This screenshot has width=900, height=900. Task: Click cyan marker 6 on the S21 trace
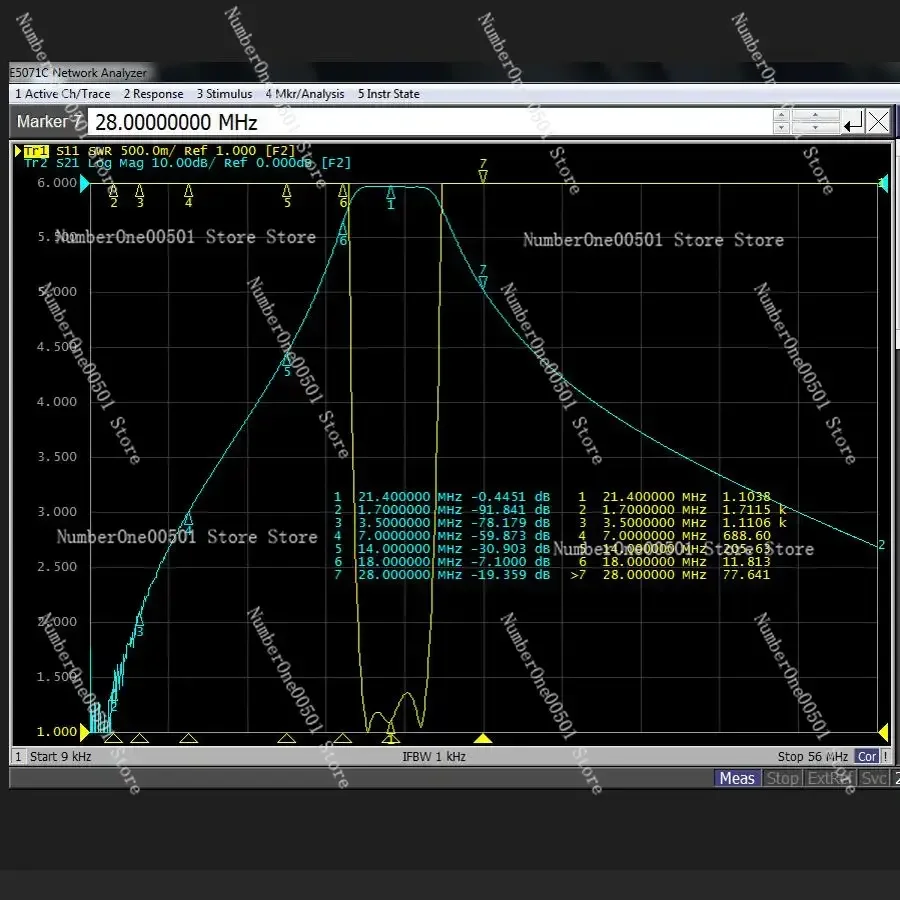[343, 234]
